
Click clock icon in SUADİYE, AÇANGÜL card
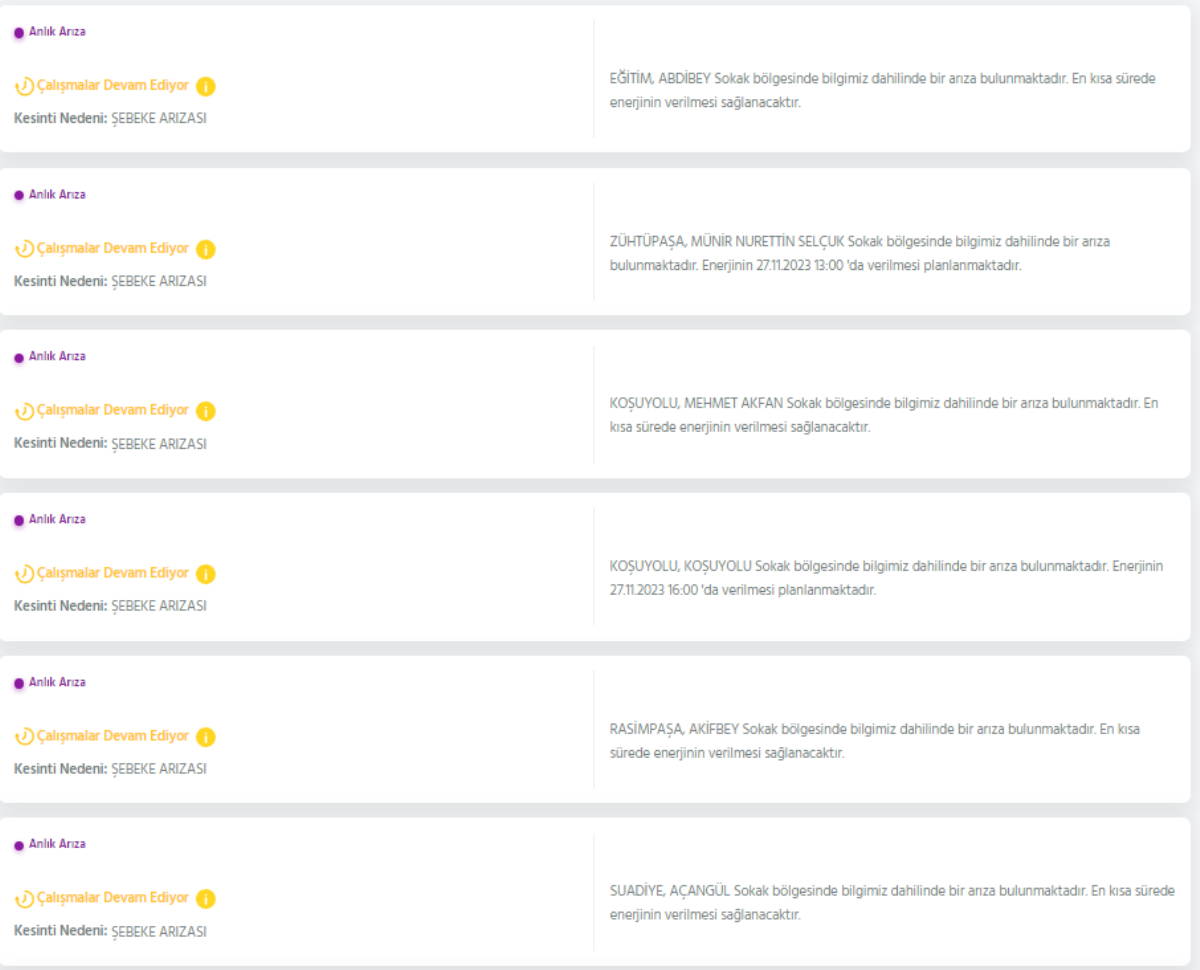24,899
